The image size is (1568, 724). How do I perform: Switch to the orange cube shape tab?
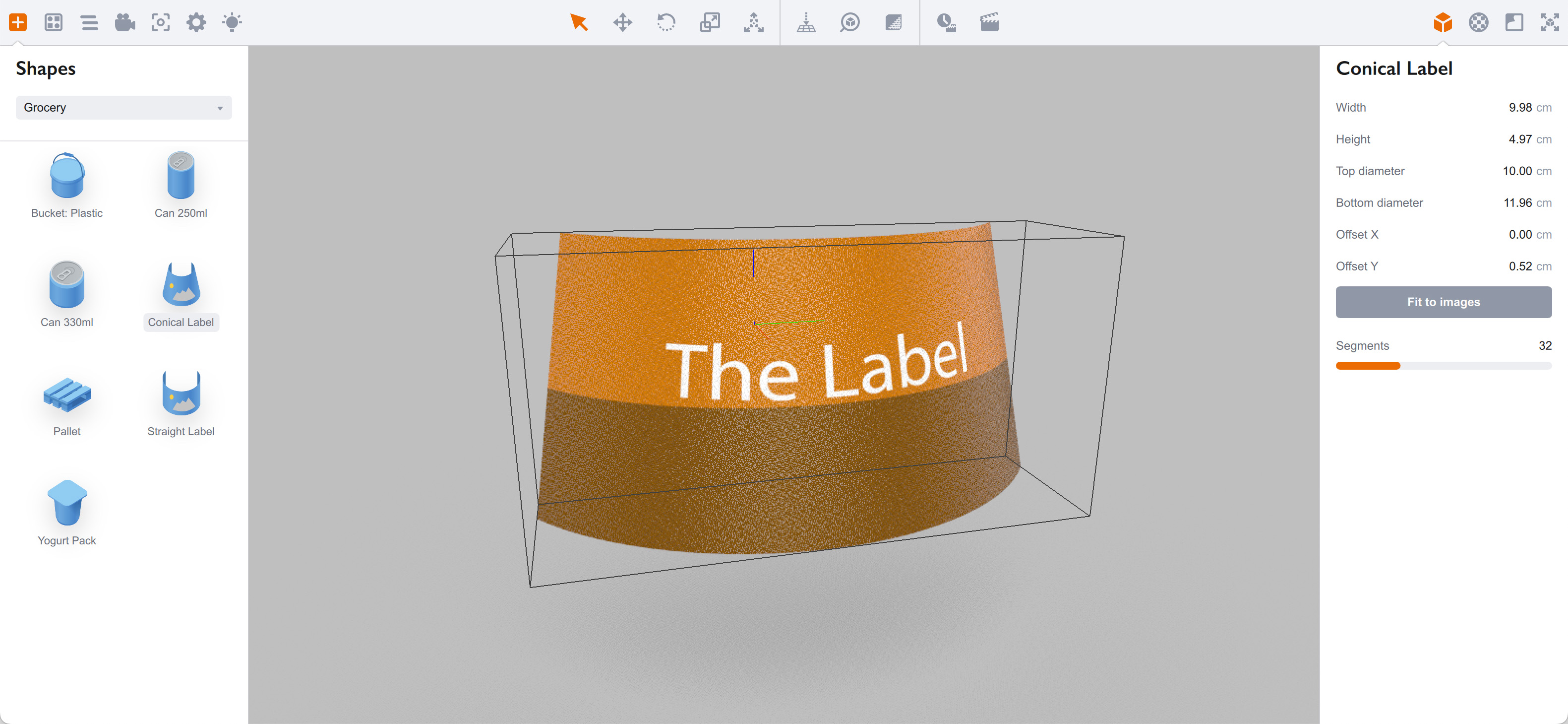pyautogui.click(x=1442, y=22)
